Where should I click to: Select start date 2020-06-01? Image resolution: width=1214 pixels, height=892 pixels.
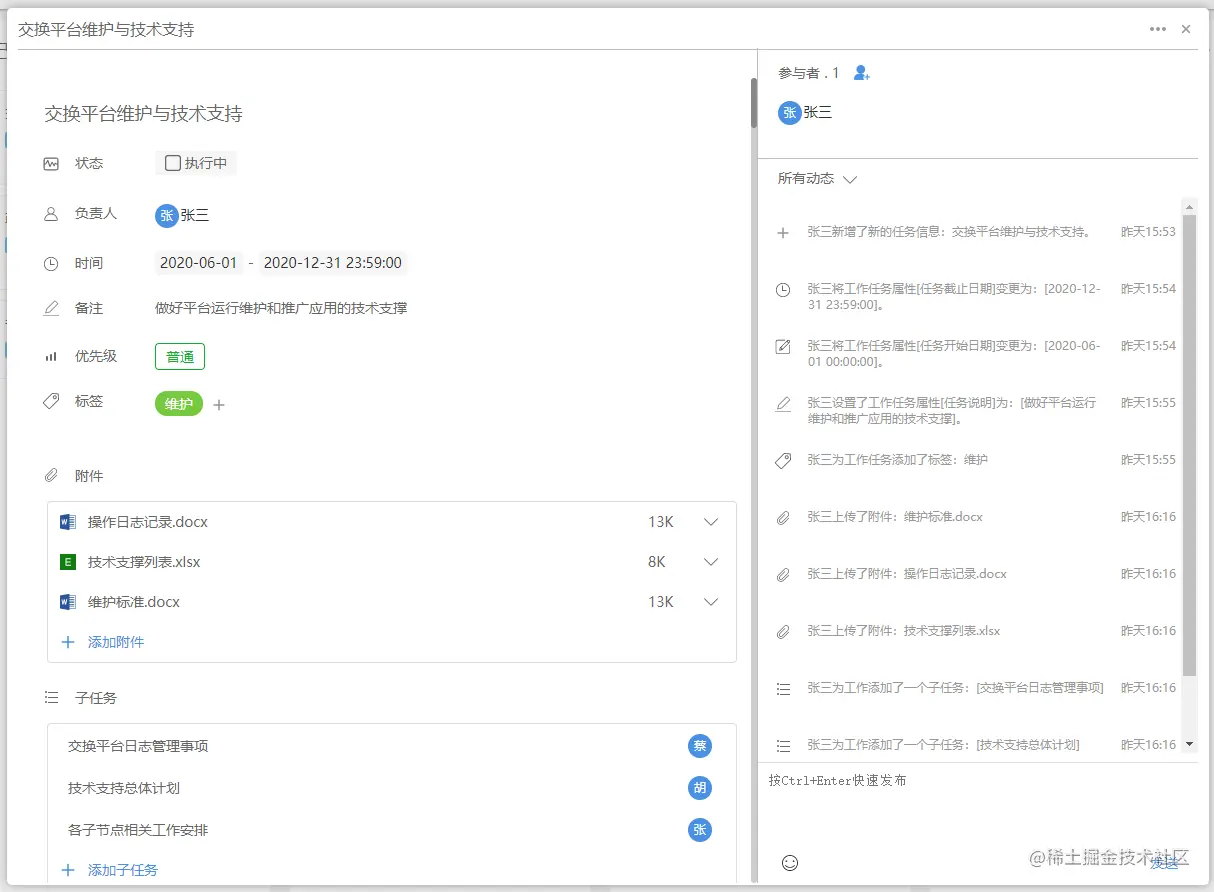[x=199, y=263]
